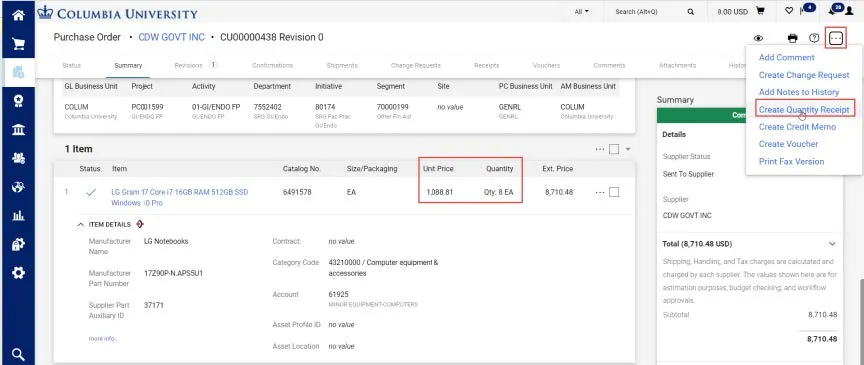Check the checkbox for the LG Gram line
This screenshot has height=365, width=864.
click(614, 192)
